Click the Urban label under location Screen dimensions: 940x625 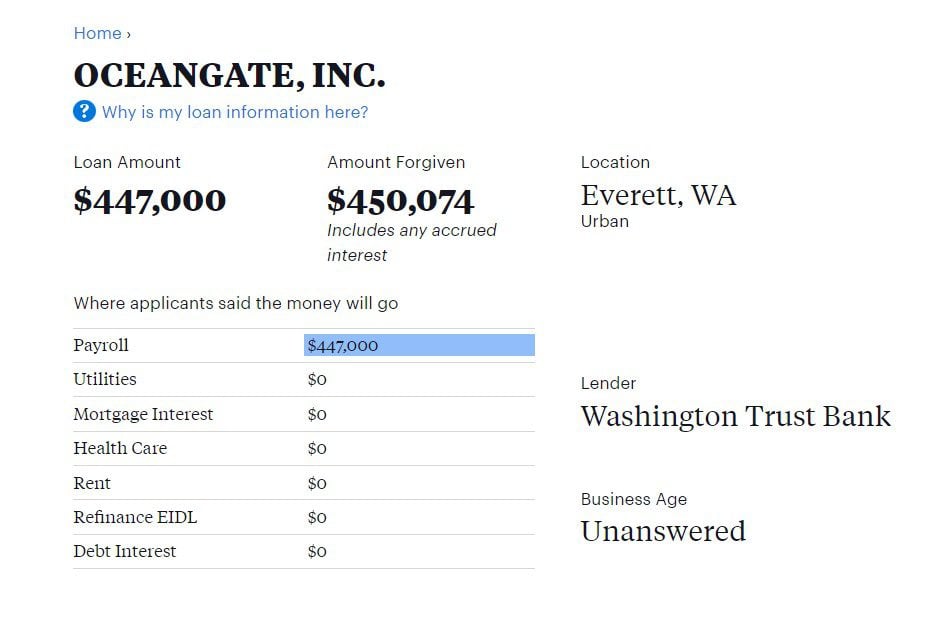(605, 221)
